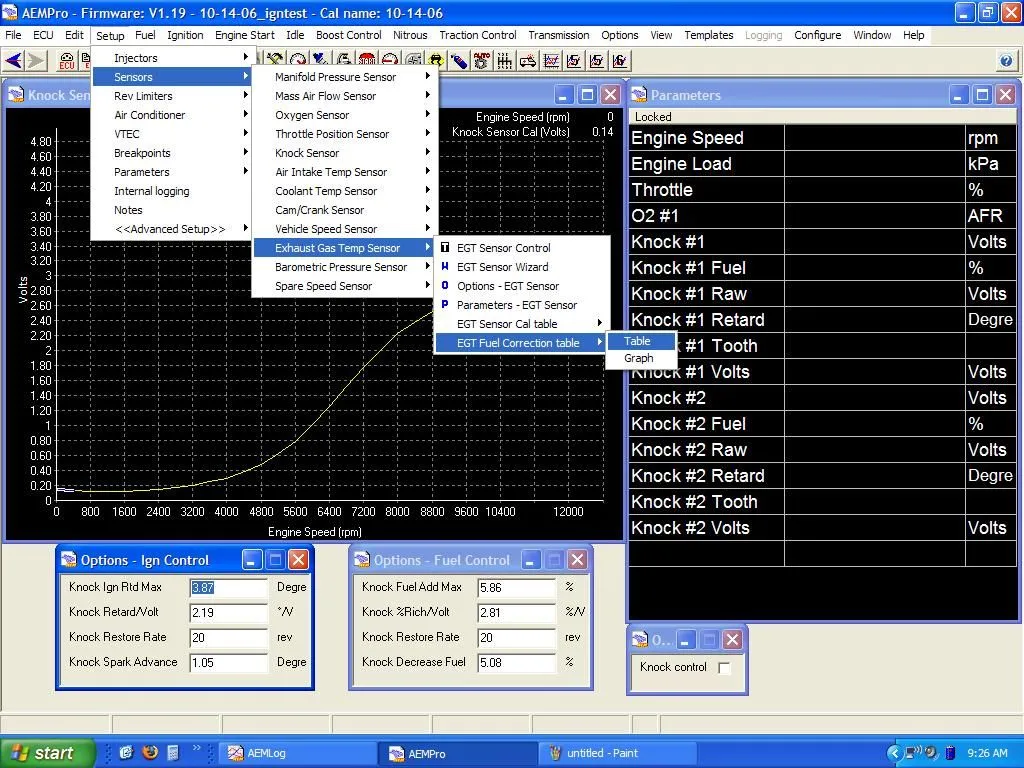This screenshot has width=1024, height=768.
Task: Click the Windows Start button
Action: coord(47,753)
